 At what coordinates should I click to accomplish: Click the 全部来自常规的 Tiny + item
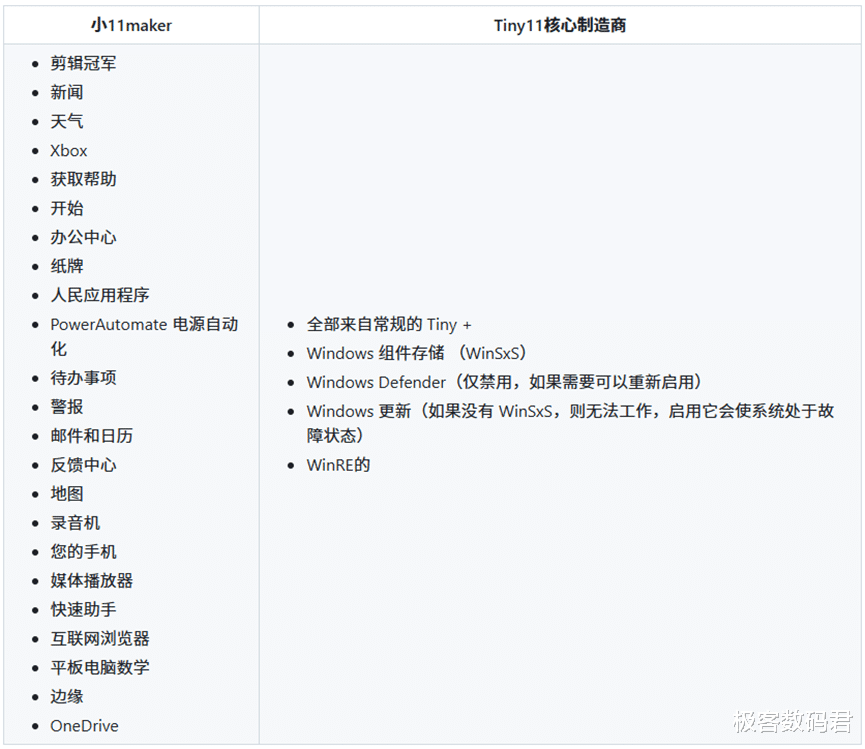pos(389,324)
